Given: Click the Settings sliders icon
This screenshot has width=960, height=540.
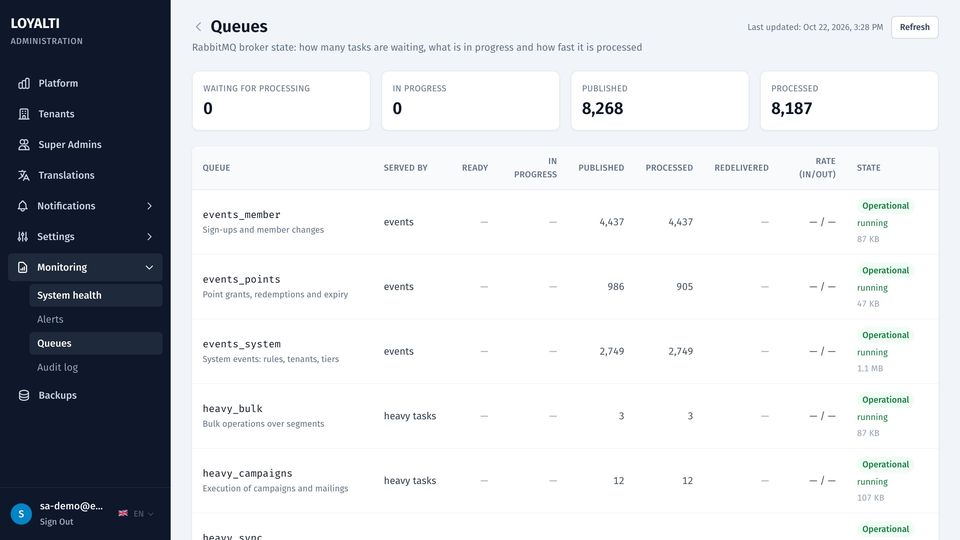Looking at the screenshot, I should (23, 236).
